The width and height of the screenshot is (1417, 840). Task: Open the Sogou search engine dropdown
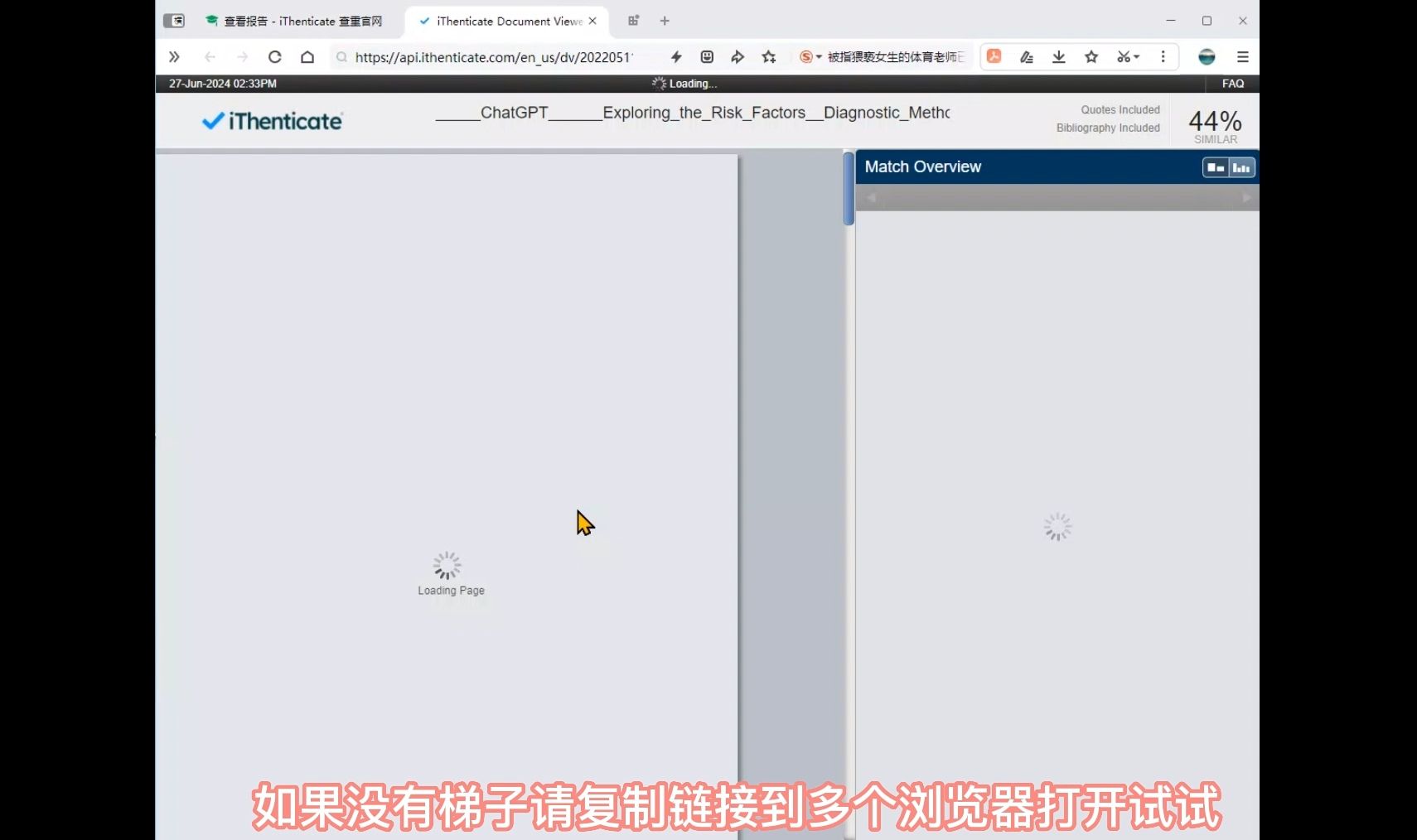[810, 57]
